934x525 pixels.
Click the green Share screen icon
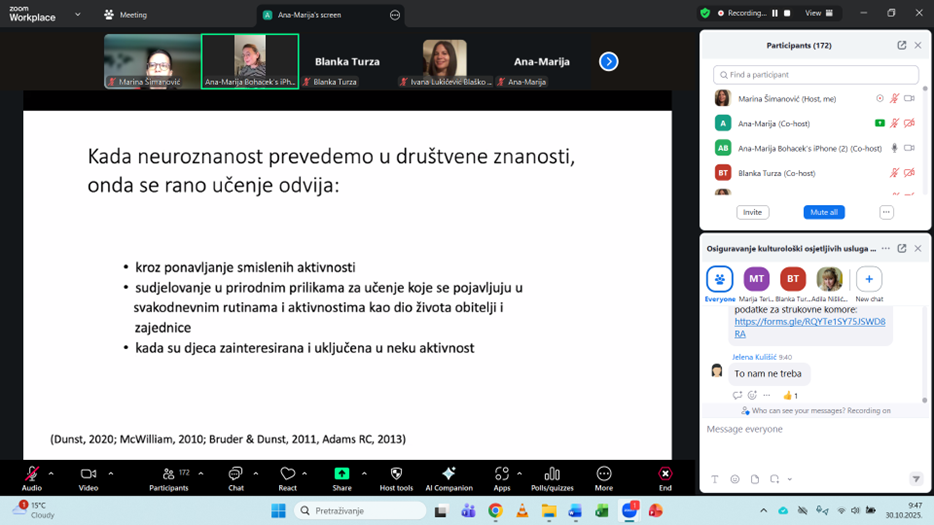(342, 474)
